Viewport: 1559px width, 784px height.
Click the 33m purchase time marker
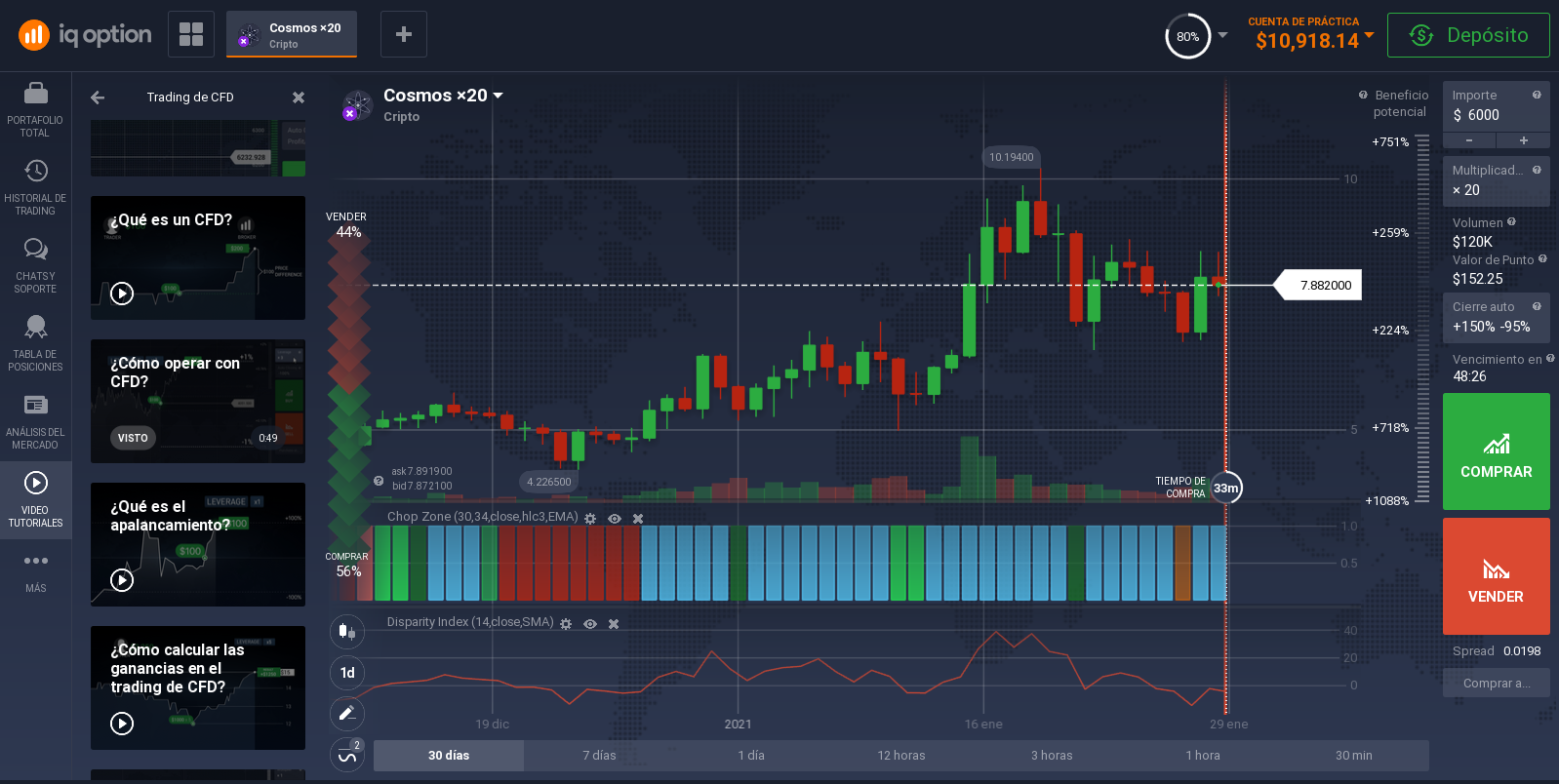pos(1226,488)
